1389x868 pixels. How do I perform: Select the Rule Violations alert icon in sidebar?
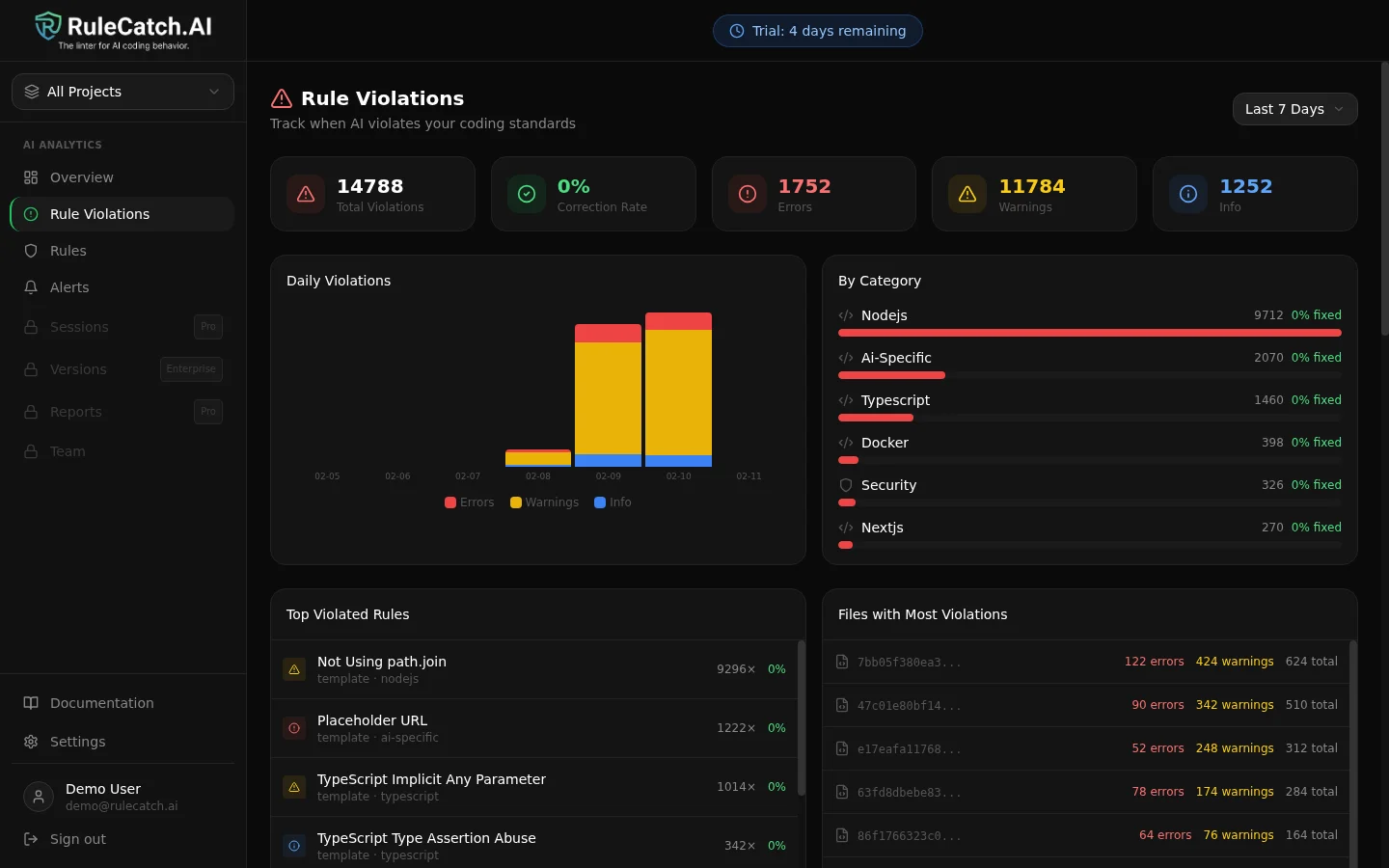click(x=30, y=214)
